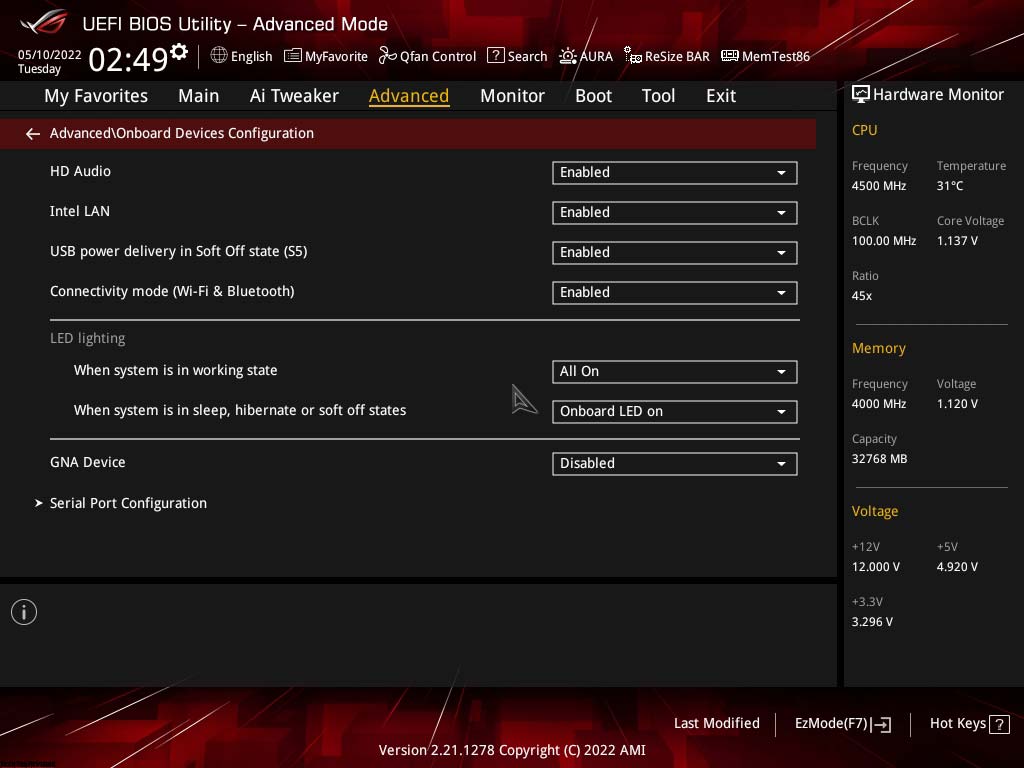Click the globe language icon
This screenshot has width=1024, height=768.
pos(219,56)
